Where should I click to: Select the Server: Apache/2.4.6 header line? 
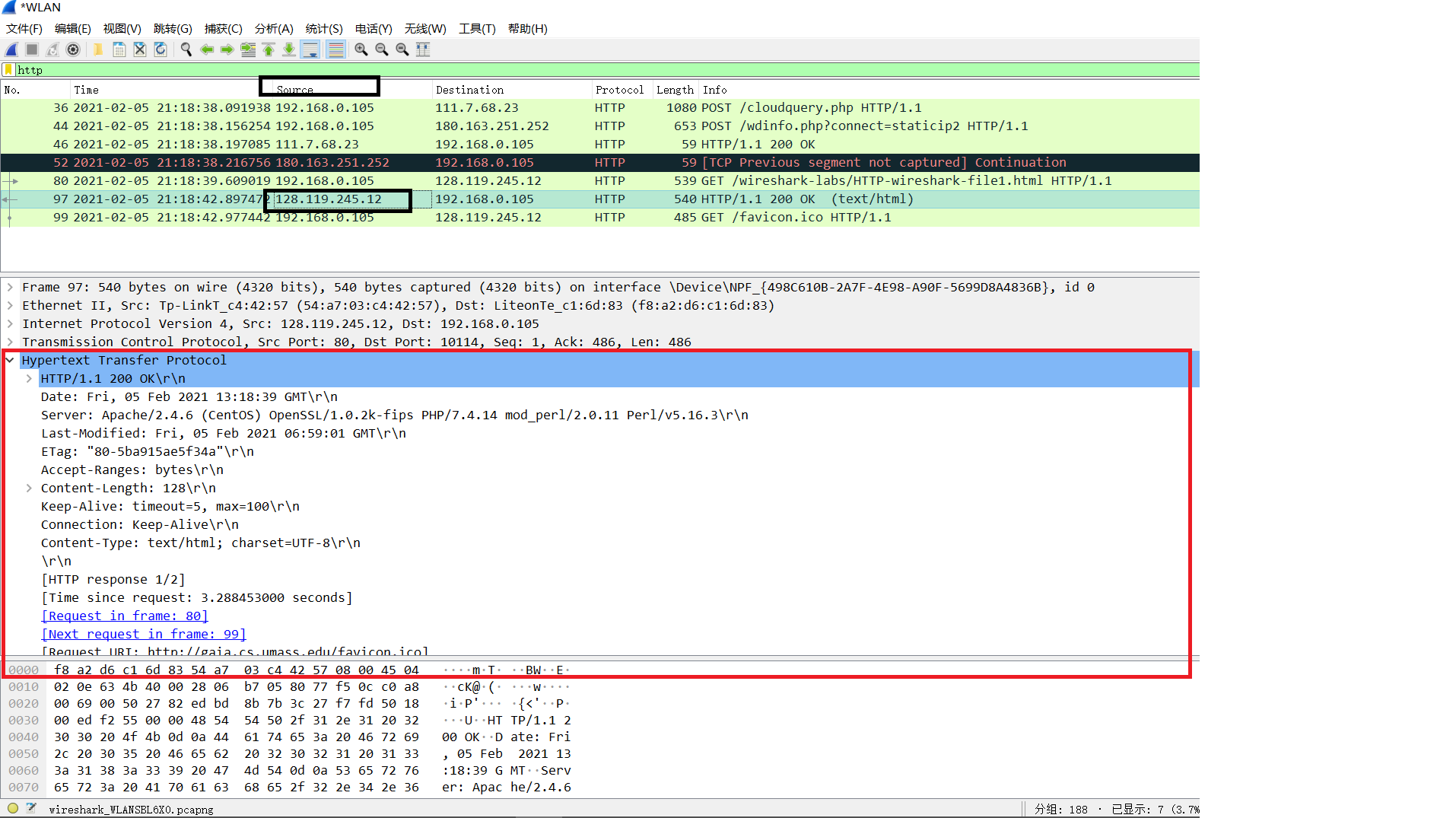point(395,415)
